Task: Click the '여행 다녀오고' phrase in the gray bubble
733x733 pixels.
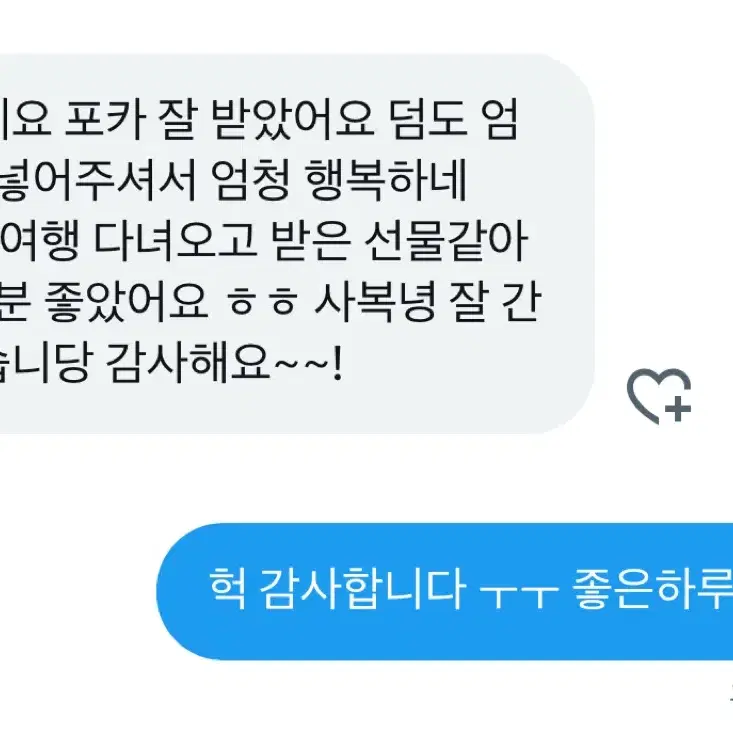Action: click(x=128, y=242)
